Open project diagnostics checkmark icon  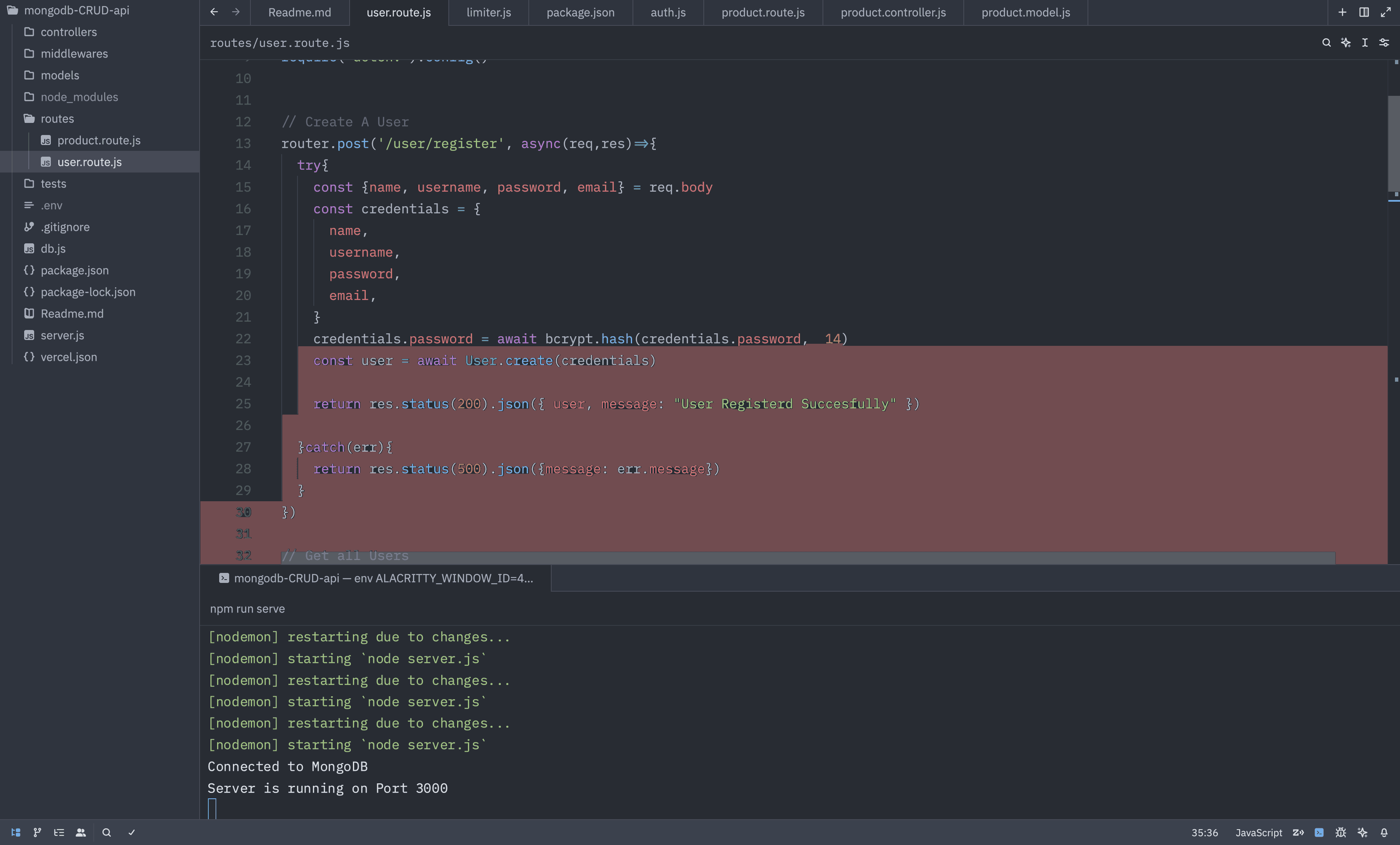[x=132, y=832]
